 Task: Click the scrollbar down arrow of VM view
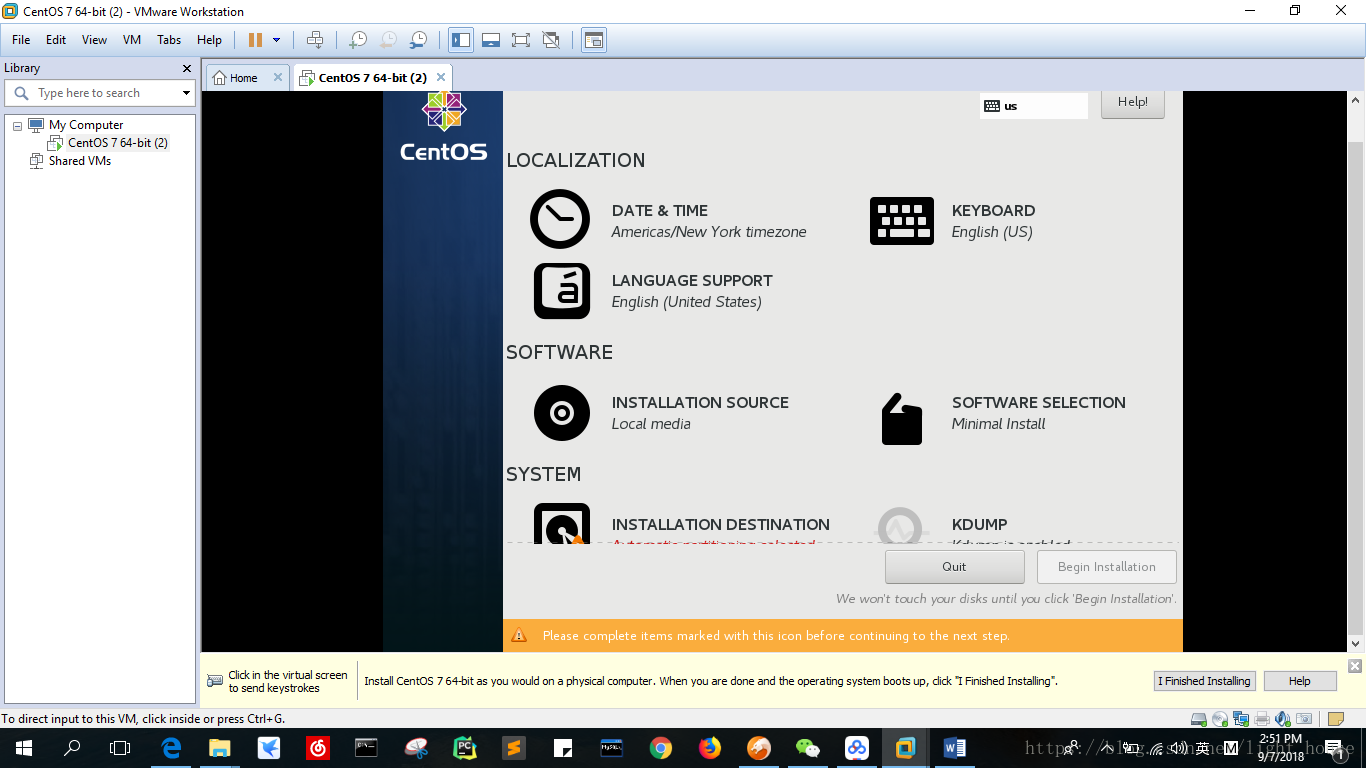pyautogui.click(x=1356, y=645)
